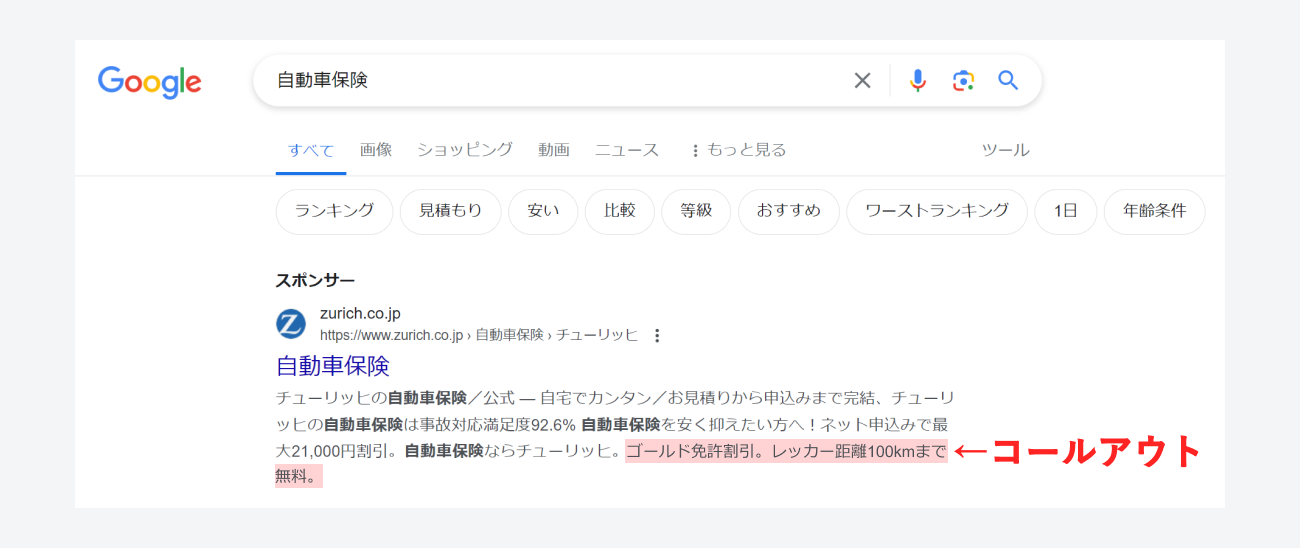Select the 等級 filter chip
Viewport: 1300px width, 548px height.
coord(696,212)
